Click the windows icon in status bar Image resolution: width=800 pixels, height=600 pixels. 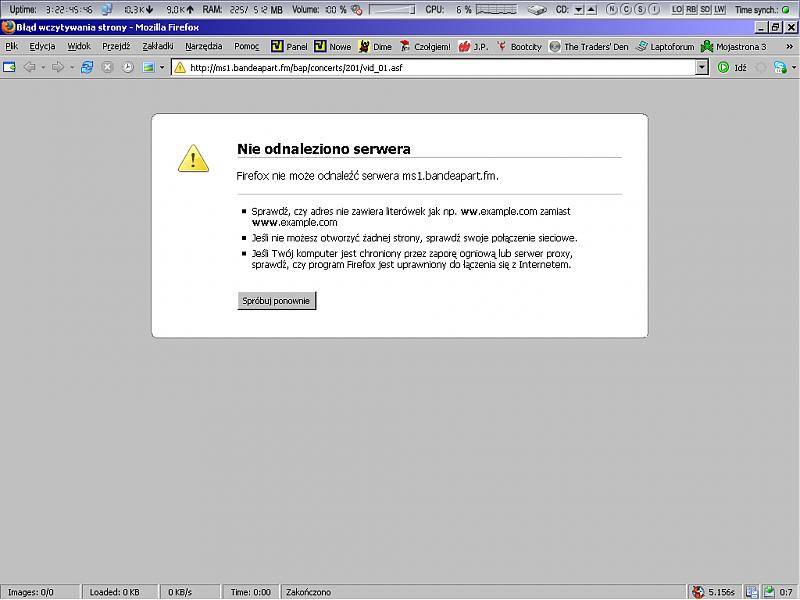click(752, 592)
